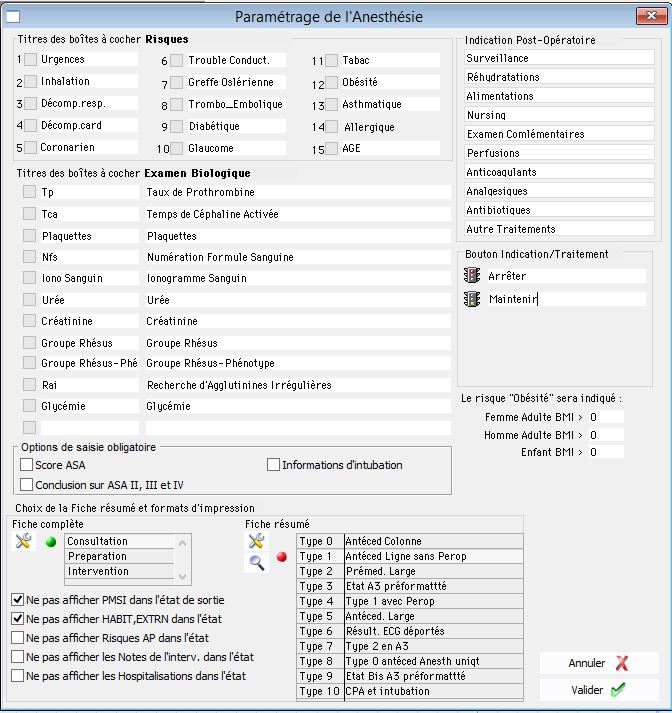The height and width of the screenshot is (713, 672).
Task: Edit the Anticoagulants indication field
Action: 560,172
